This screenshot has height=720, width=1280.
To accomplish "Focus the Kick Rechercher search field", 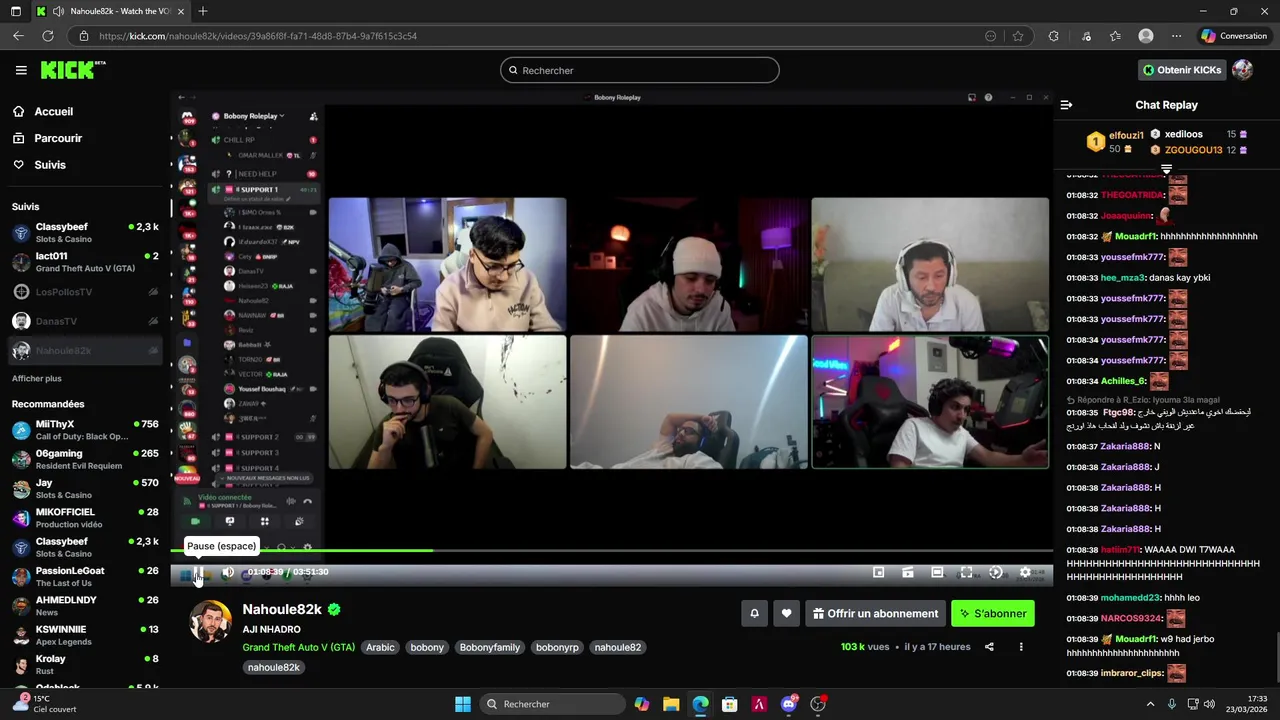I will coord(640,70).
